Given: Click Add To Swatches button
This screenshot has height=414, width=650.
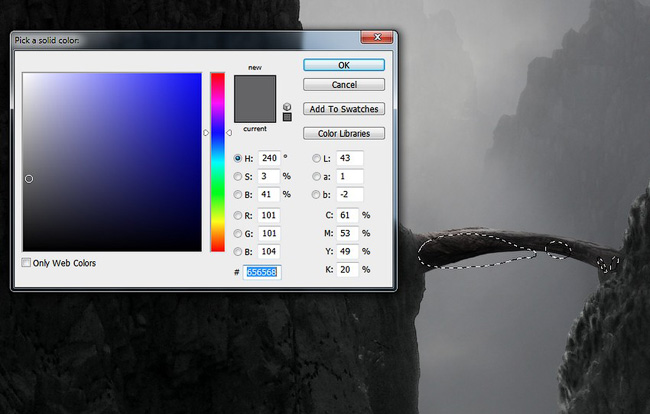Looking at the screenshot, I should coord(344,109).
